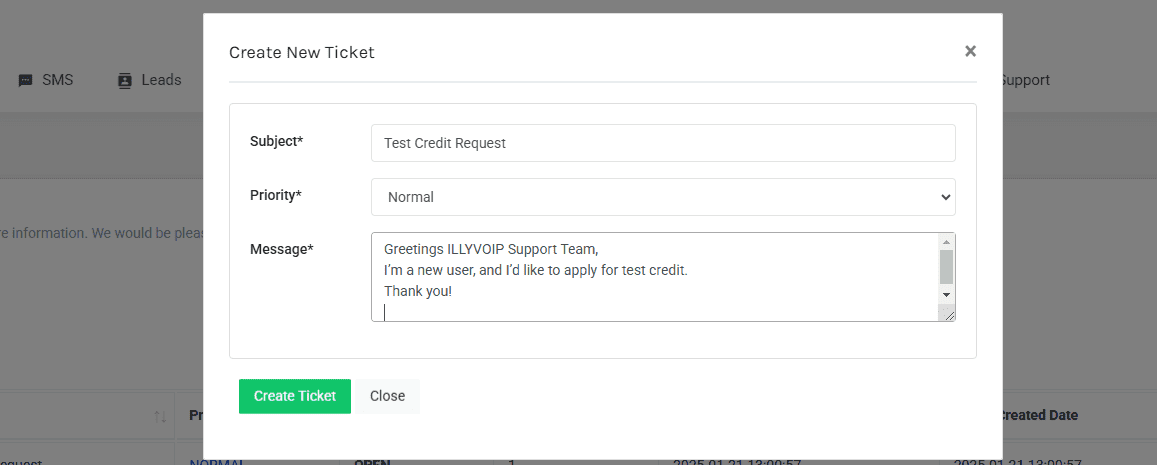Click the message box scroll up arrow
This screenshot has width=1157, height=465.
click(x=946, y=242)
